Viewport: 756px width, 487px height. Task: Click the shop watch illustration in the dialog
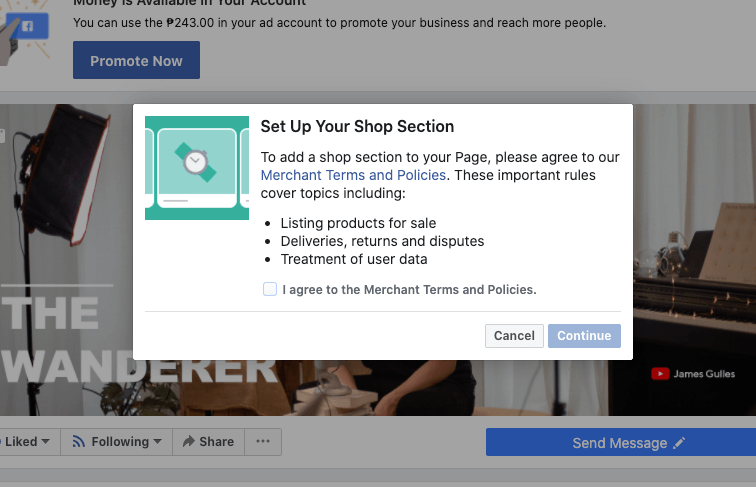point(197,166)
